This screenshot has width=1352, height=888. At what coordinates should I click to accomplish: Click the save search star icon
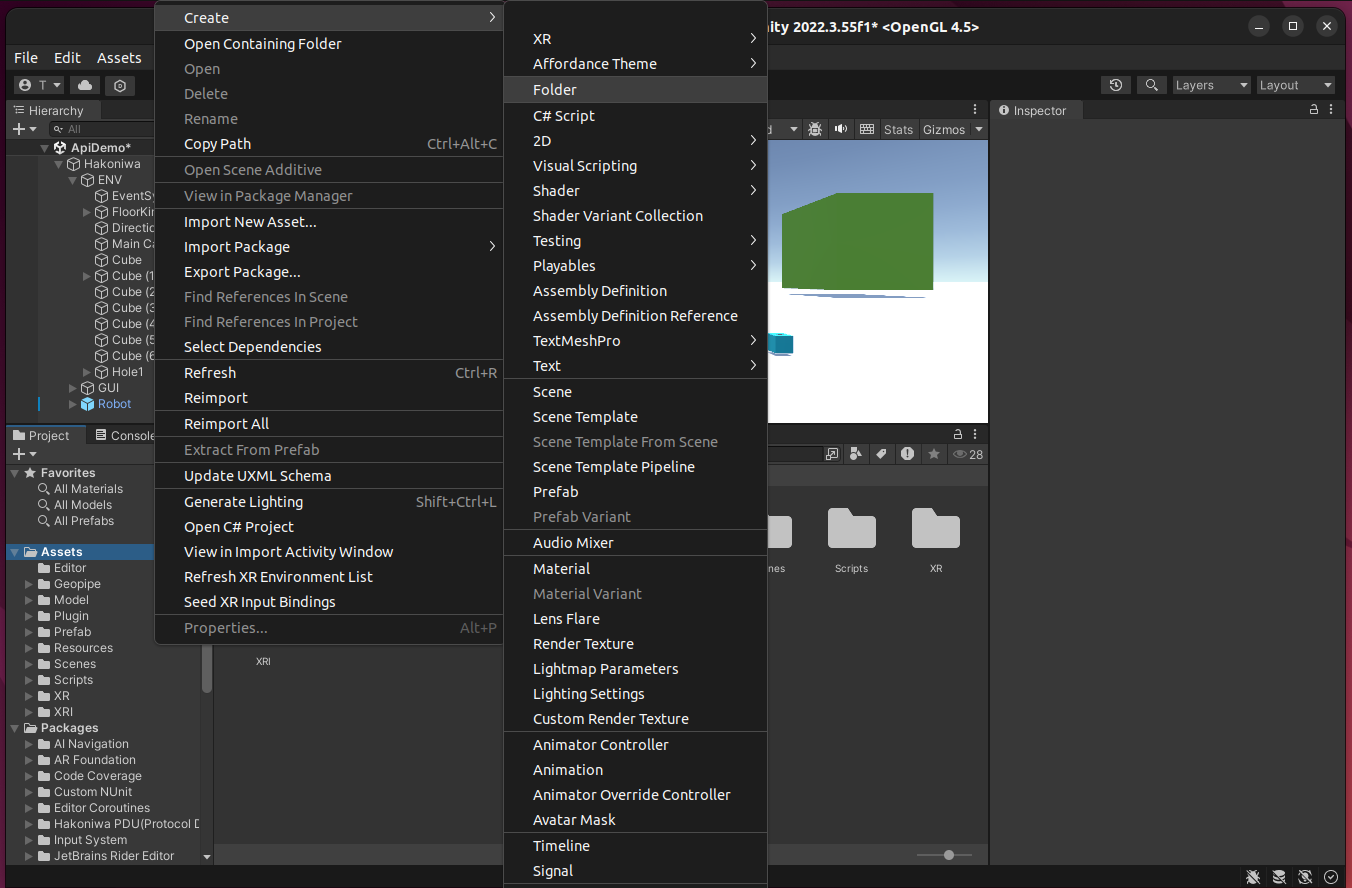click(933, 454)
